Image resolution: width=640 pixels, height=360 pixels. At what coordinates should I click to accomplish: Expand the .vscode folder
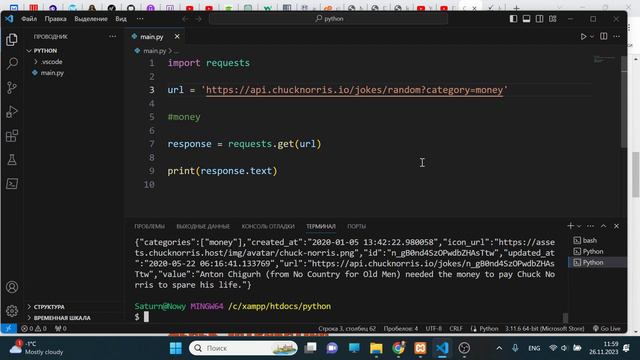[x=51, y=62]
